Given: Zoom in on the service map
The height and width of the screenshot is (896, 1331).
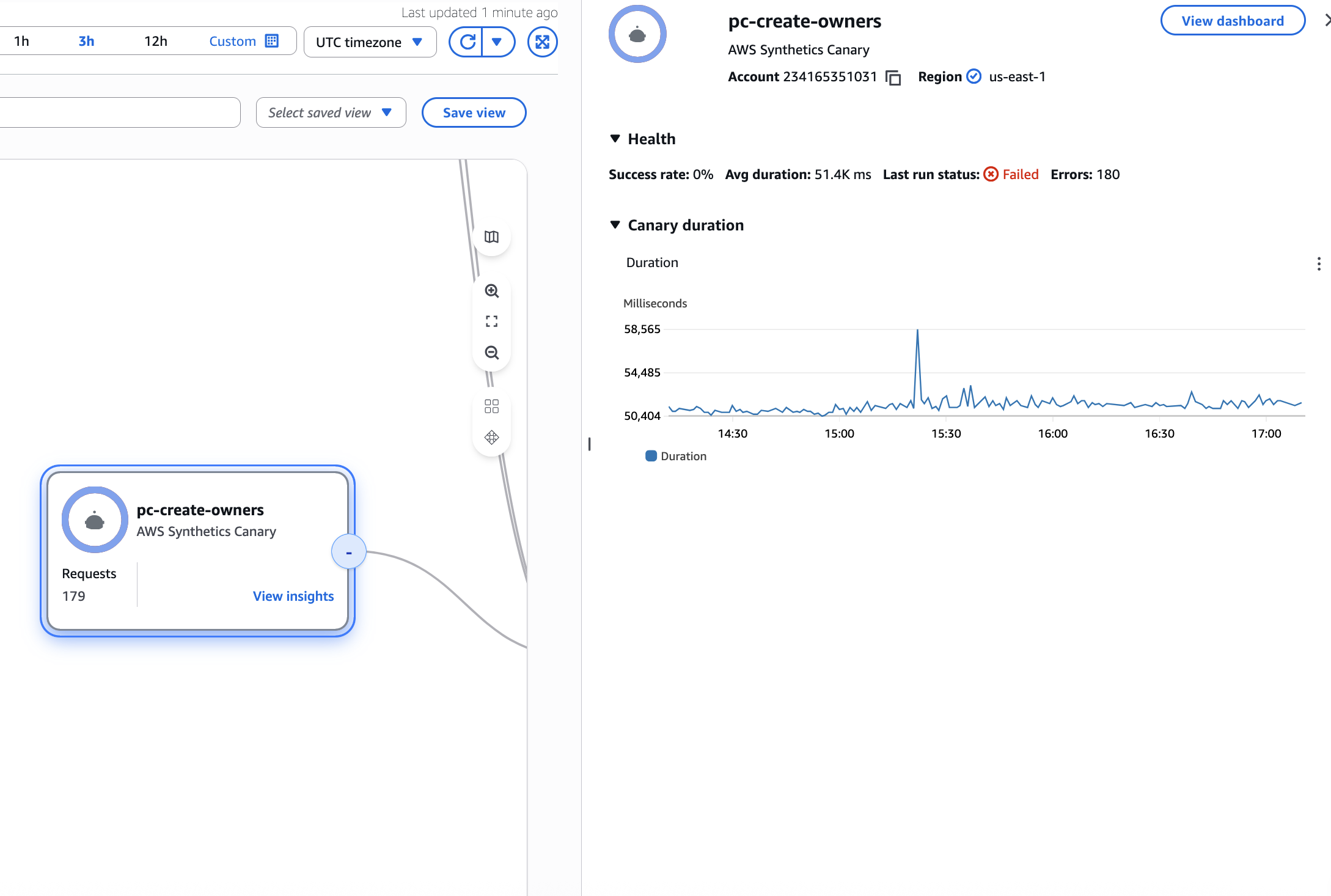Looking at the screenshot, I should click(491, 292).
